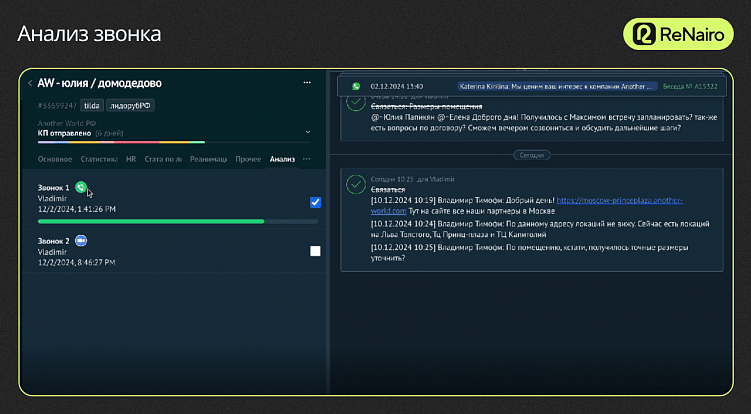Uncheck the Звонок 1 checkbox
Image resolution: width=751 pixels, height=414 pixels.
[x=315, y=202]
